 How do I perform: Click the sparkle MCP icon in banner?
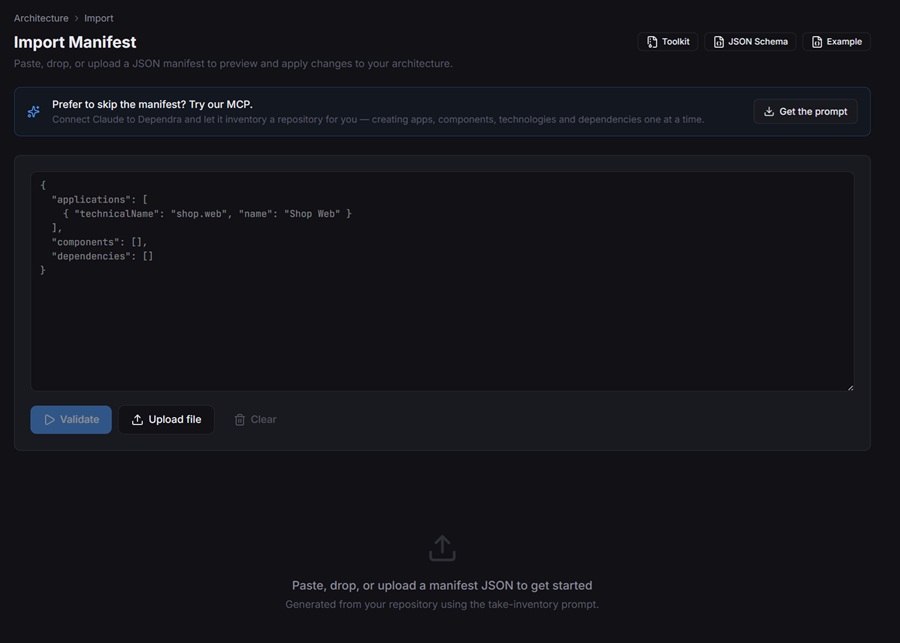pyautogui.click(x=34, y=111)
